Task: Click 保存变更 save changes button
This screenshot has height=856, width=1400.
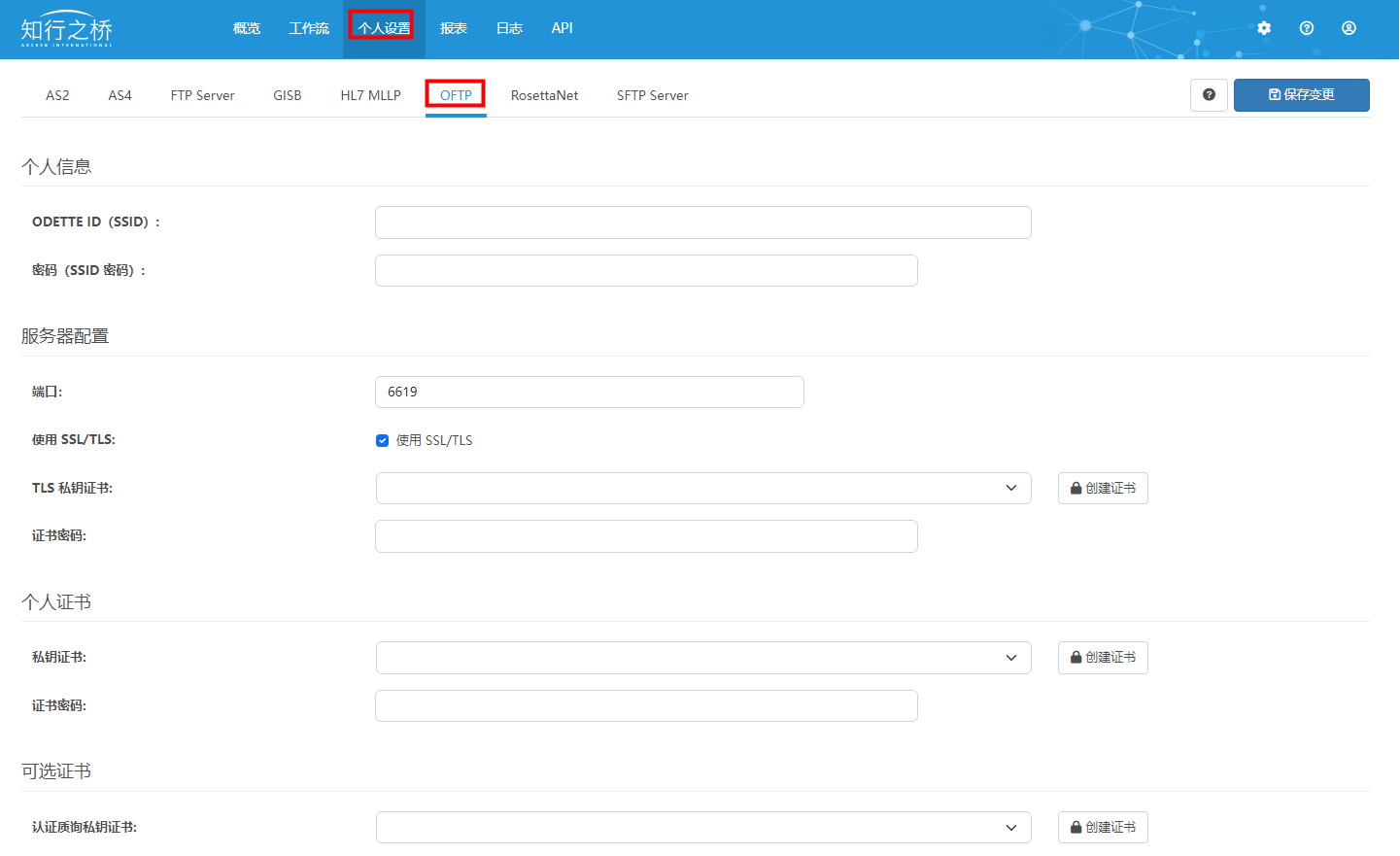Action: 1302,95
